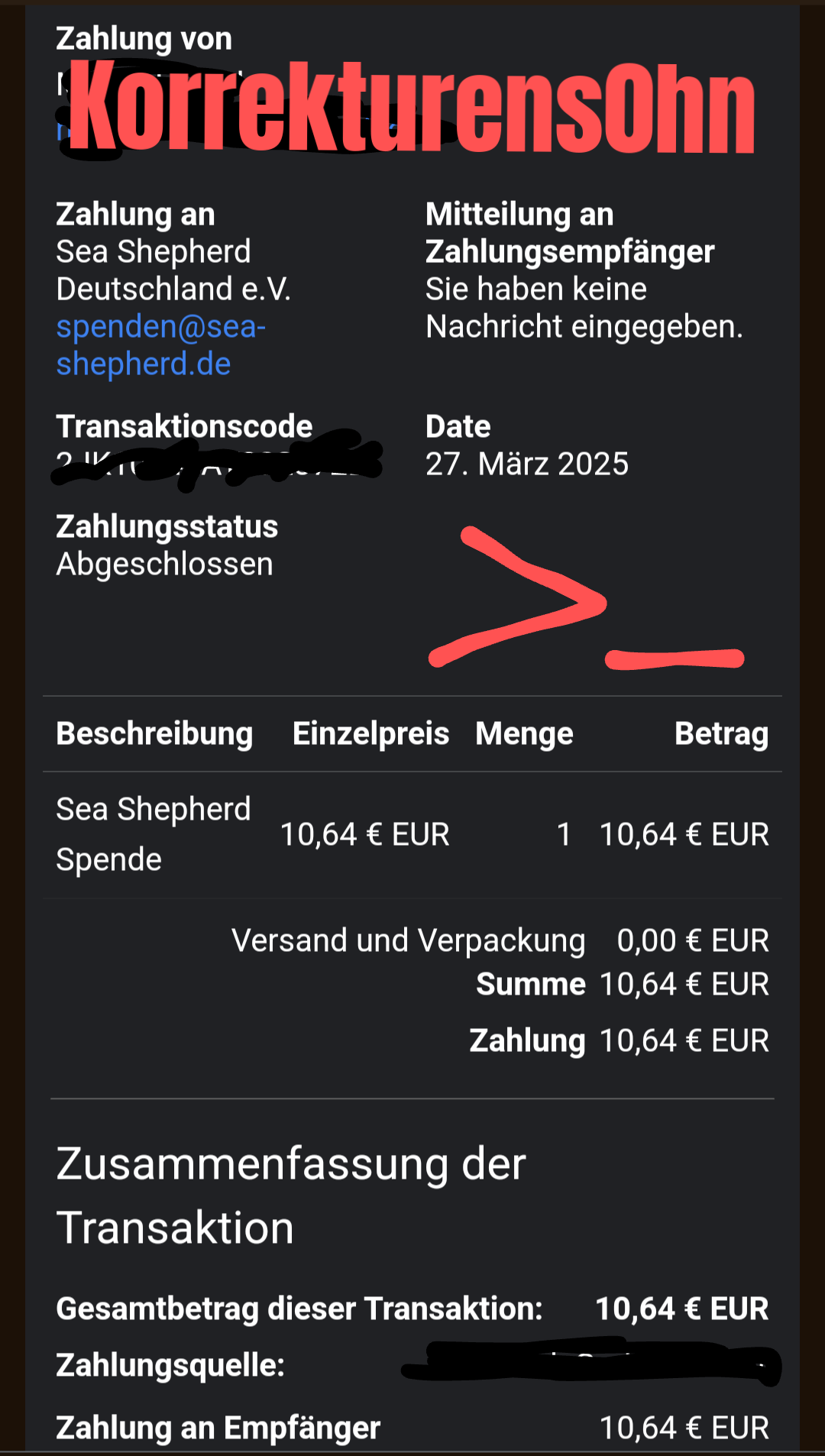Click the Zahlungsstatus label
The height and width of the screenshot is (1456, 825).
167,526
